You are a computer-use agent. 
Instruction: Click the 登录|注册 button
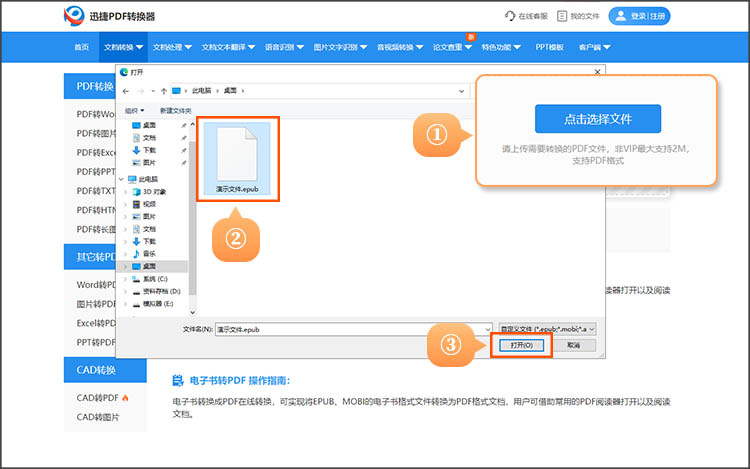tap(639, 16)
